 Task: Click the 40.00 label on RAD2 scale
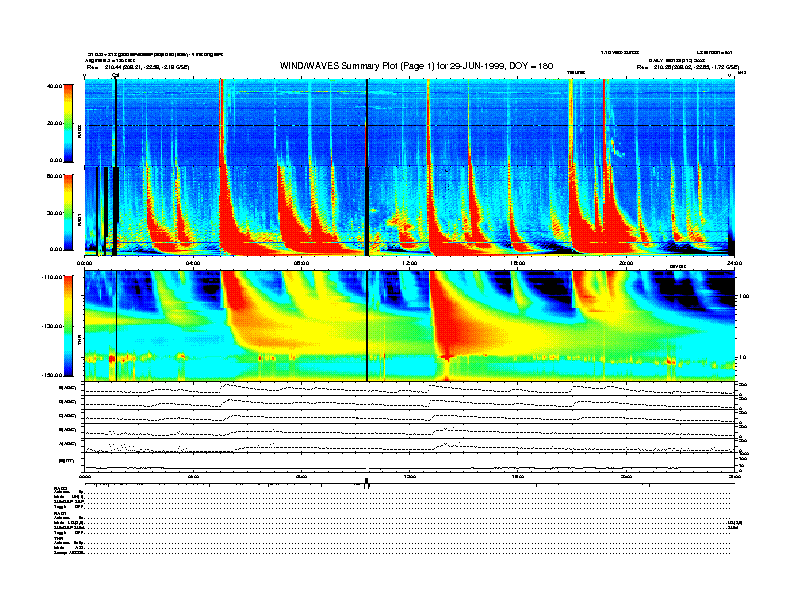click(x=54, y=86)
